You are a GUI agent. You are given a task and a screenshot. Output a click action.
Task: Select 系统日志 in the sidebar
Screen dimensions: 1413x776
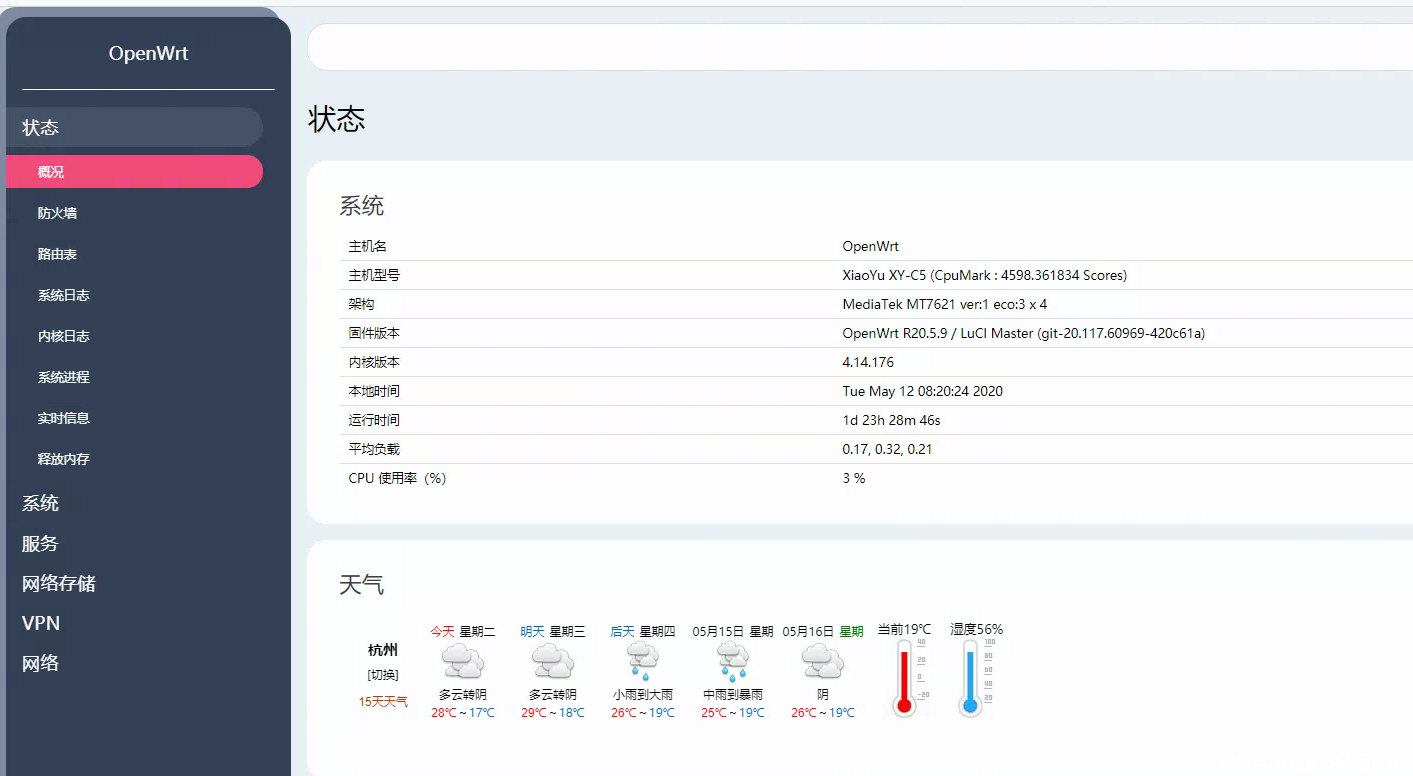pos(63,295)
